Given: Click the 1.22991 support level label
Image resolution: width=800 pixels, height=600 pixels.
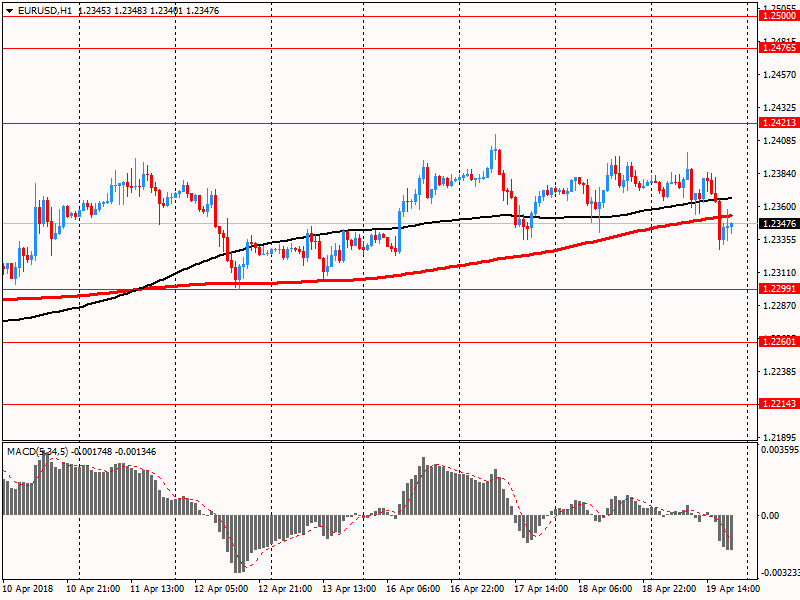Looking at the screenshot, I should click(778, 289).
